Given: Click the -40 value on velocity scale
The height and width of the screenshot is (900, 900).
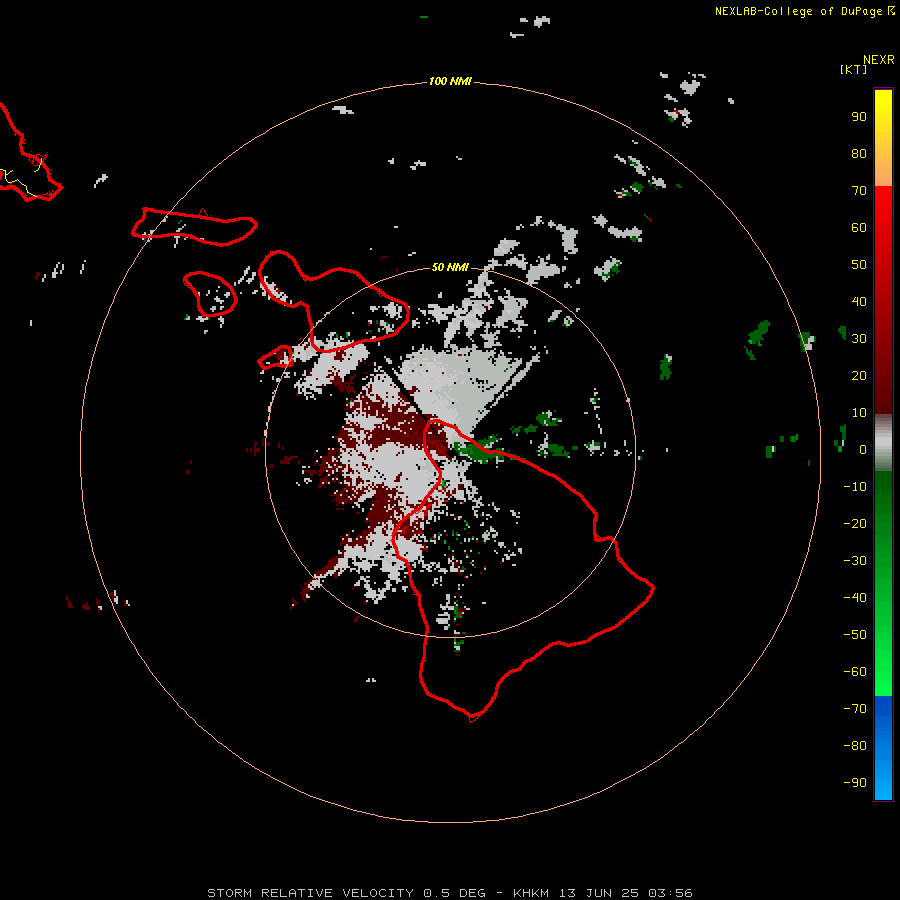Looking at the screenshot, I should [x=855, y=598].
